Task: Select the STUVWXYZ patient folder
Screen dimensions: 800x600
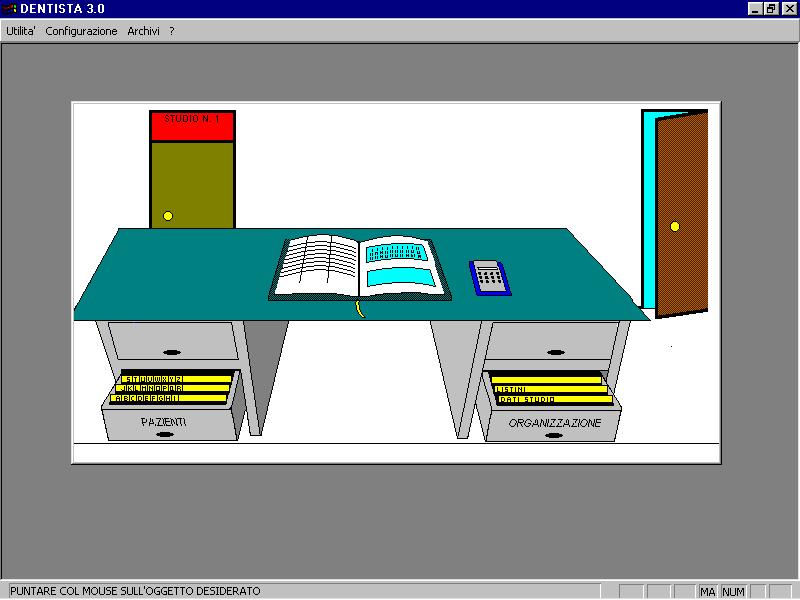Action: coord(177,379)
